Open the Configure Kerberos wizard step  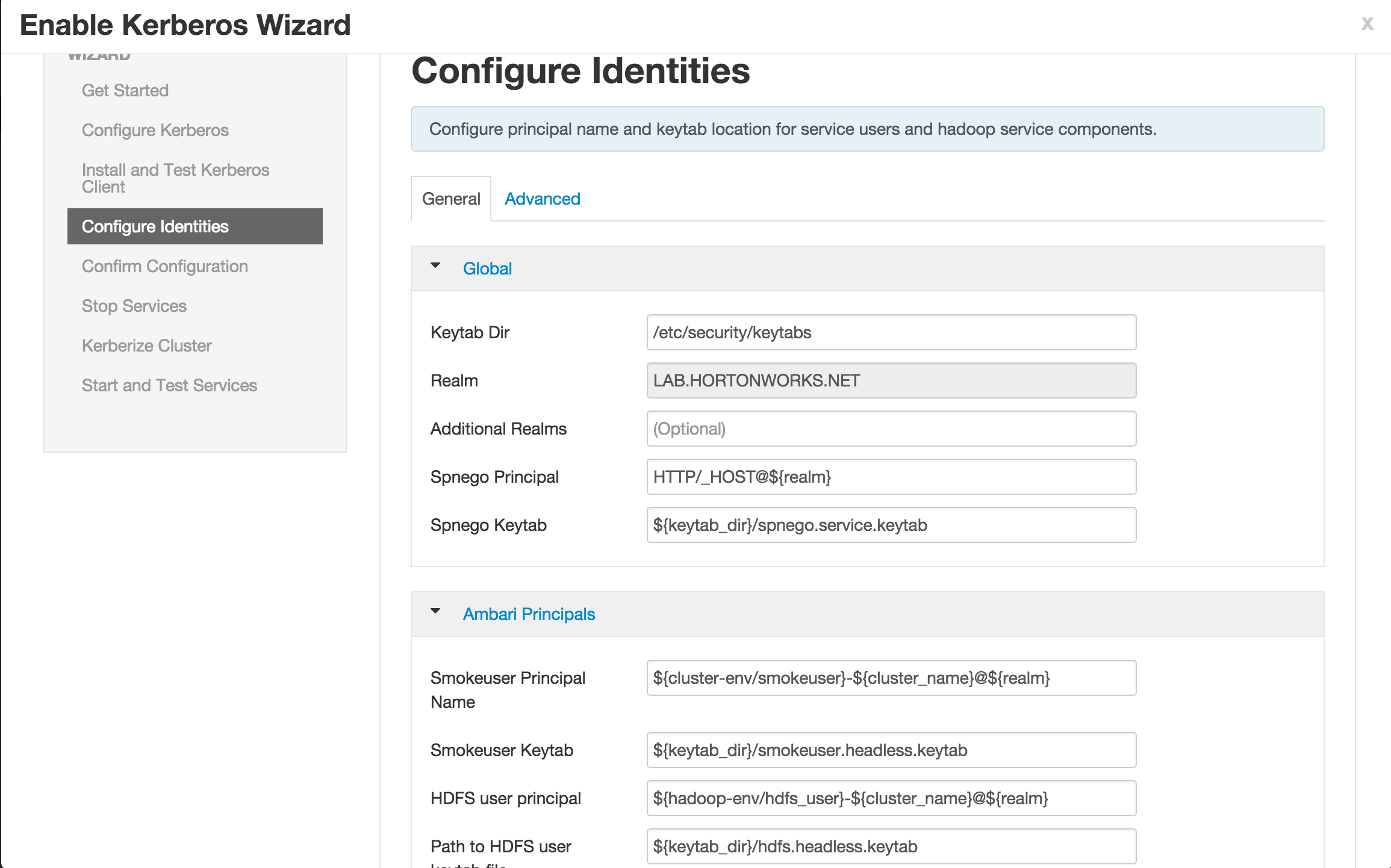click(155, 130)
